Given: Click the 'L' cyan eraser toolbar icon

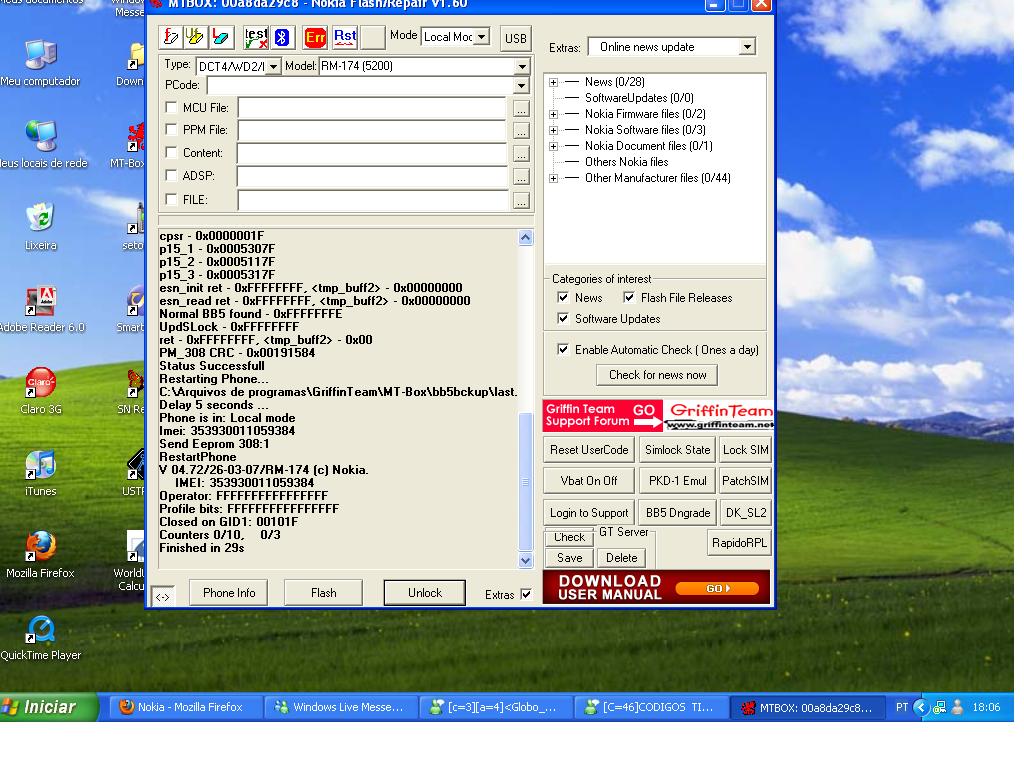Looking at the screenshot, I should coord(221,37).
